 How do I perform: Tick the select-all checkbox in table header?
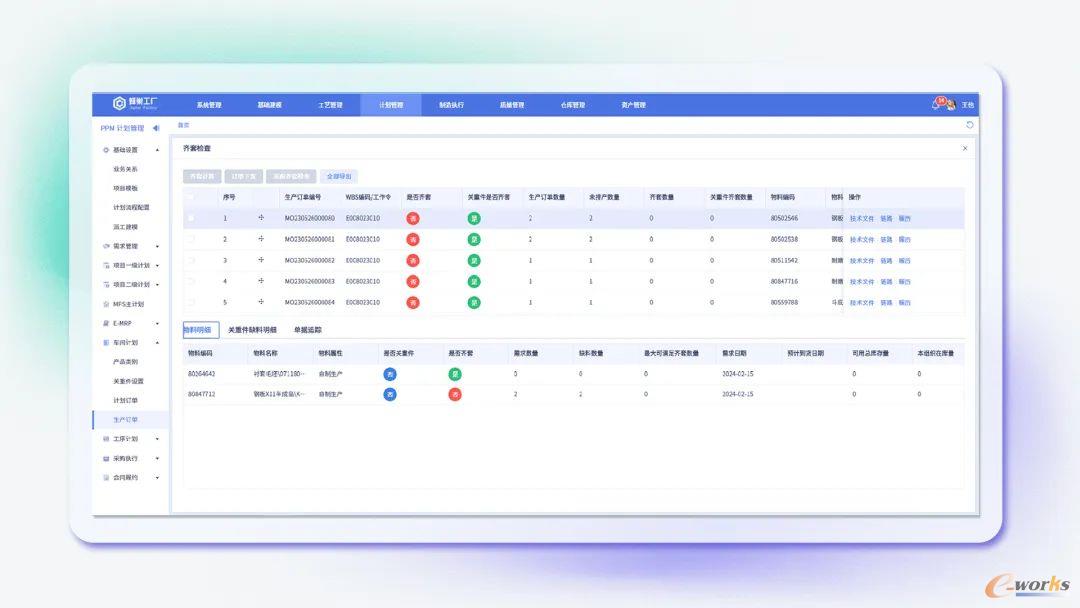point(191,197)
